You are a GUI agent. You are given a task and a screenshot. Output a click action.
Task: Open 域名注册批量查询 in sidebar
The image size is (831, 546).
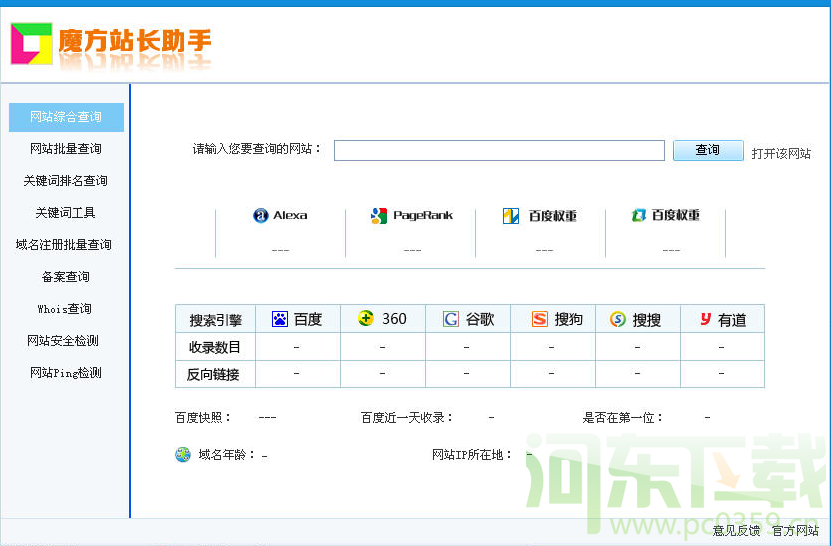(64, 245)
